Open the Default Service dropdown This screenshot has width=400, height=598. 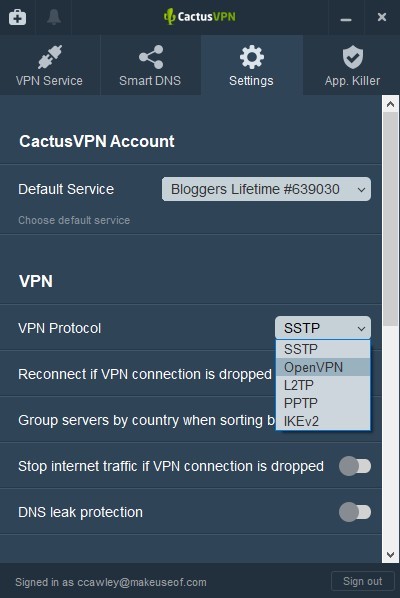[266, 189]
